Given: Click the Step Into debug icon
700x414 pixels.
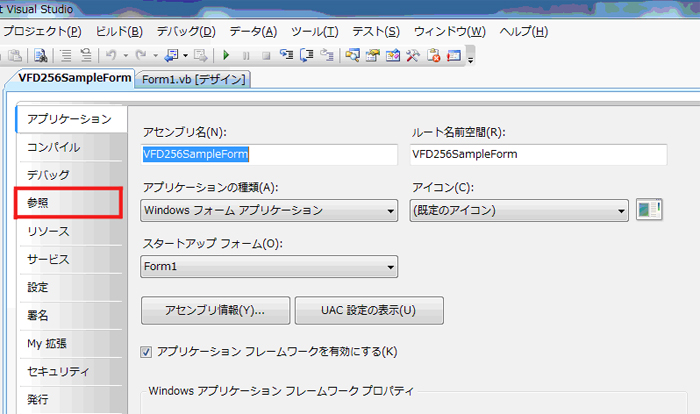Looking at the screenshot, I should click(286, 55).
